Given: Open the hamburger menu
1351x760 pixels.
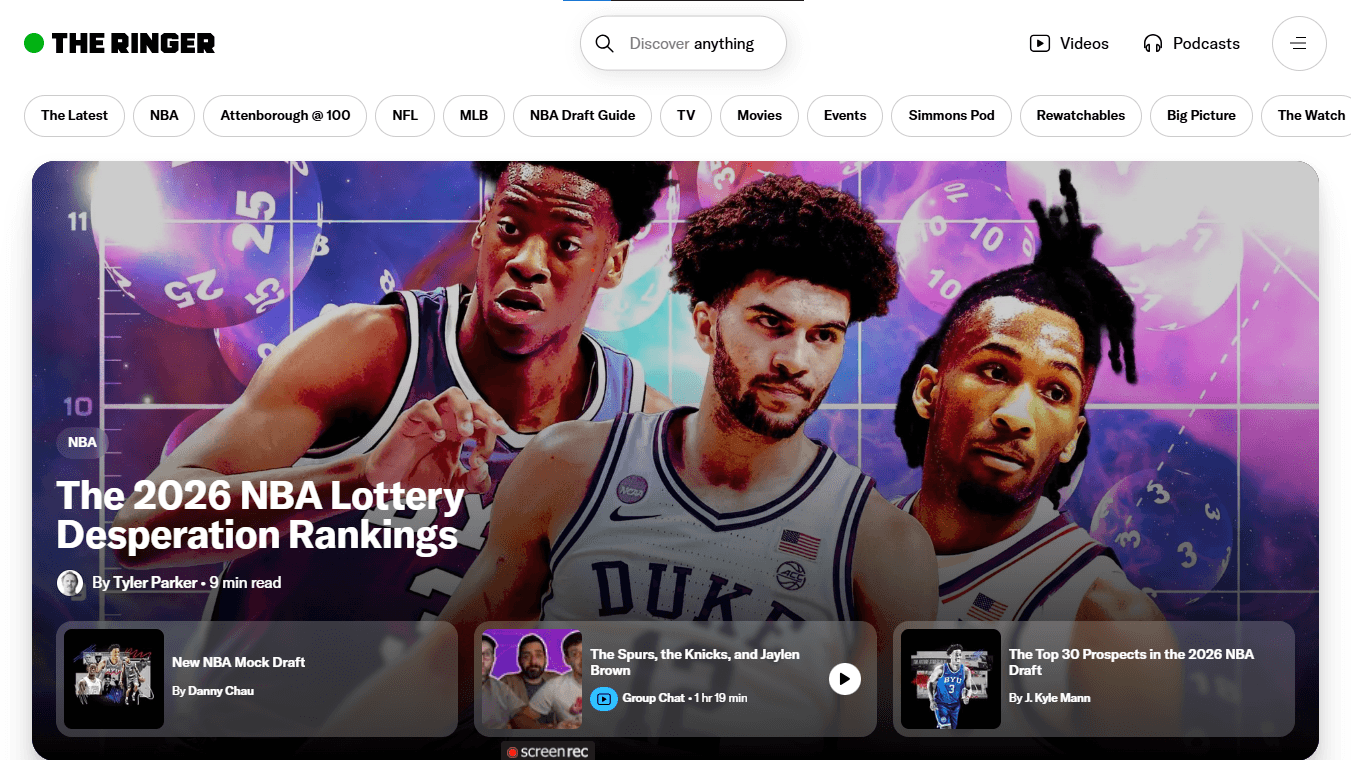Looking at the screenshot, I should pyautogui.click(x=1299, y=43).
